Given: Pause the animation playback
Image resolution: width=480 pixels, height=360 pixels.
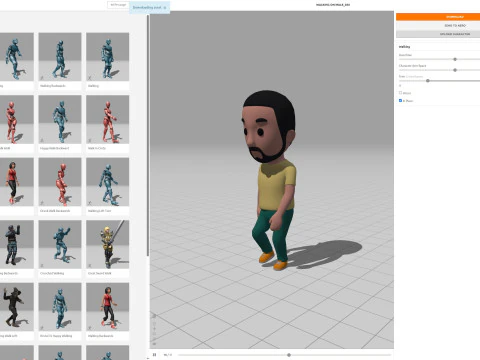Looking at the screenshot, I should (x=154, y=355).
